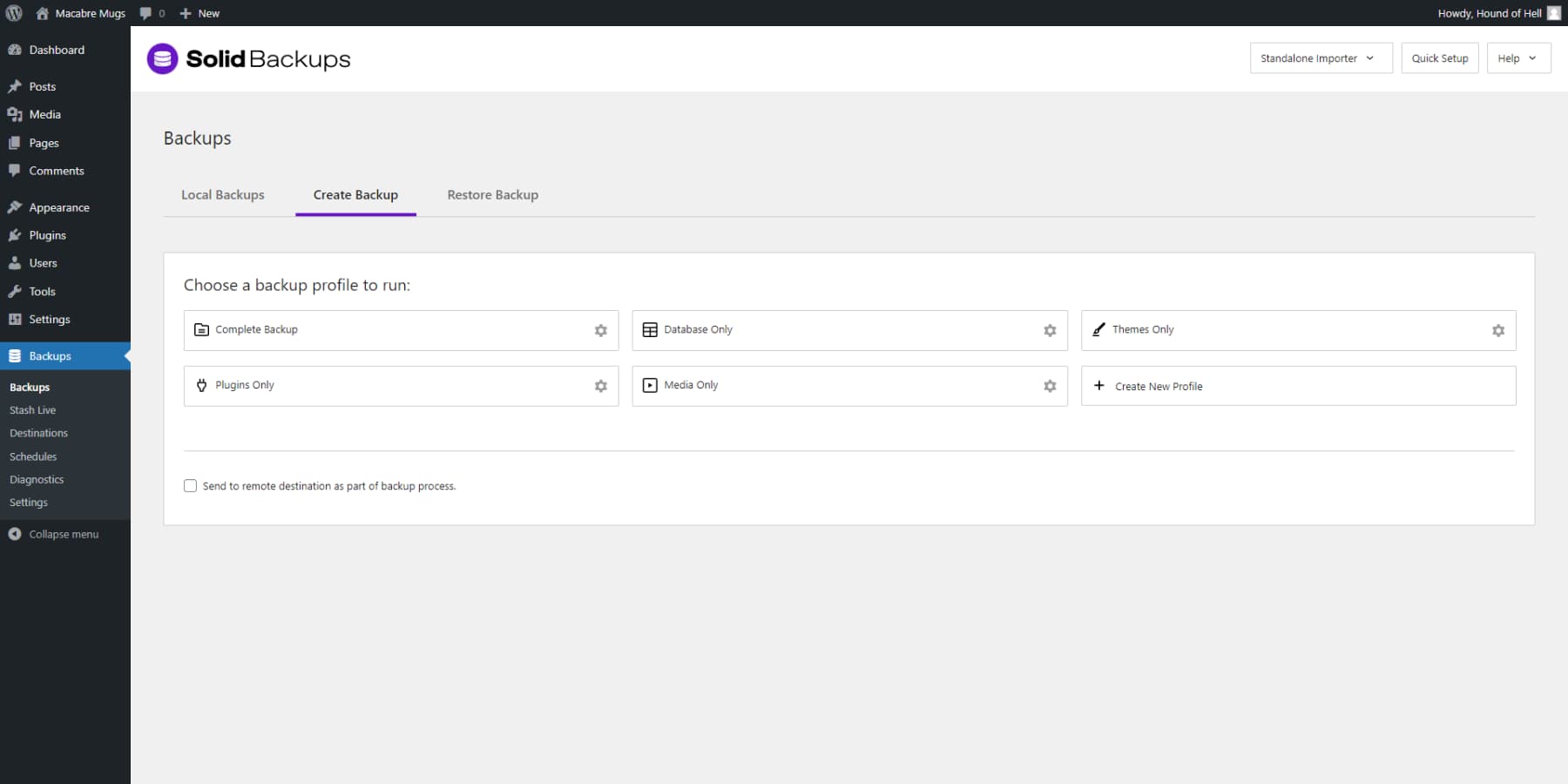Select the Plugins Only plug icon
This screenshot has width=1568, height=784.
[x=201, y=386]
